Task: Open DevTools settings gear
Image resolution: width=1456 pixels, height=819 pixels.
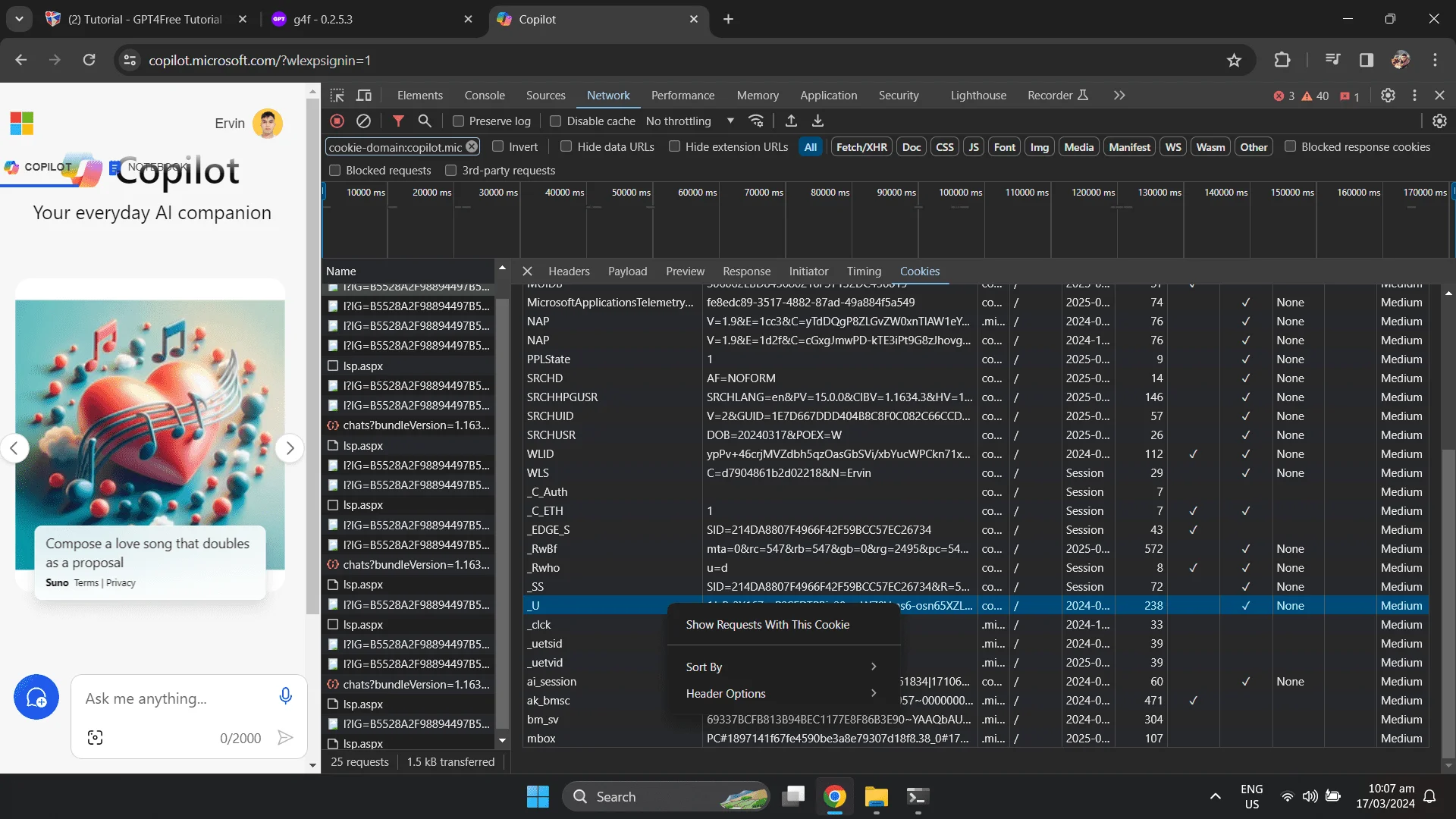Action: 1388,96
